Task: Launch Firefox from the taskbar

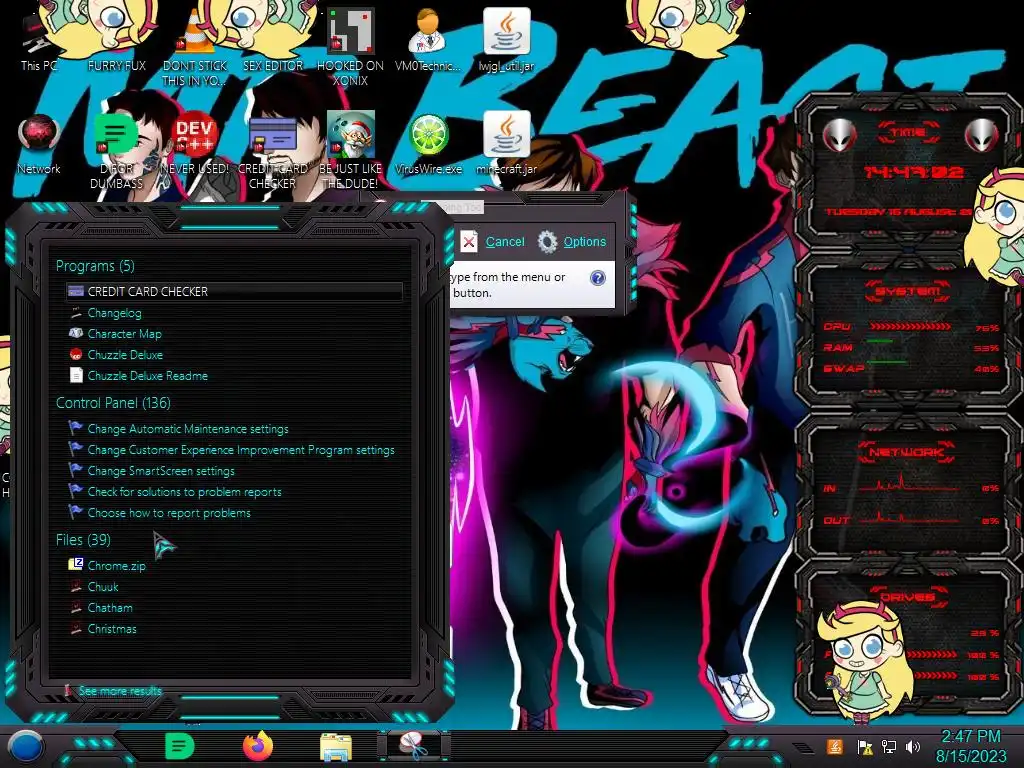Action: tap(258, 746)
